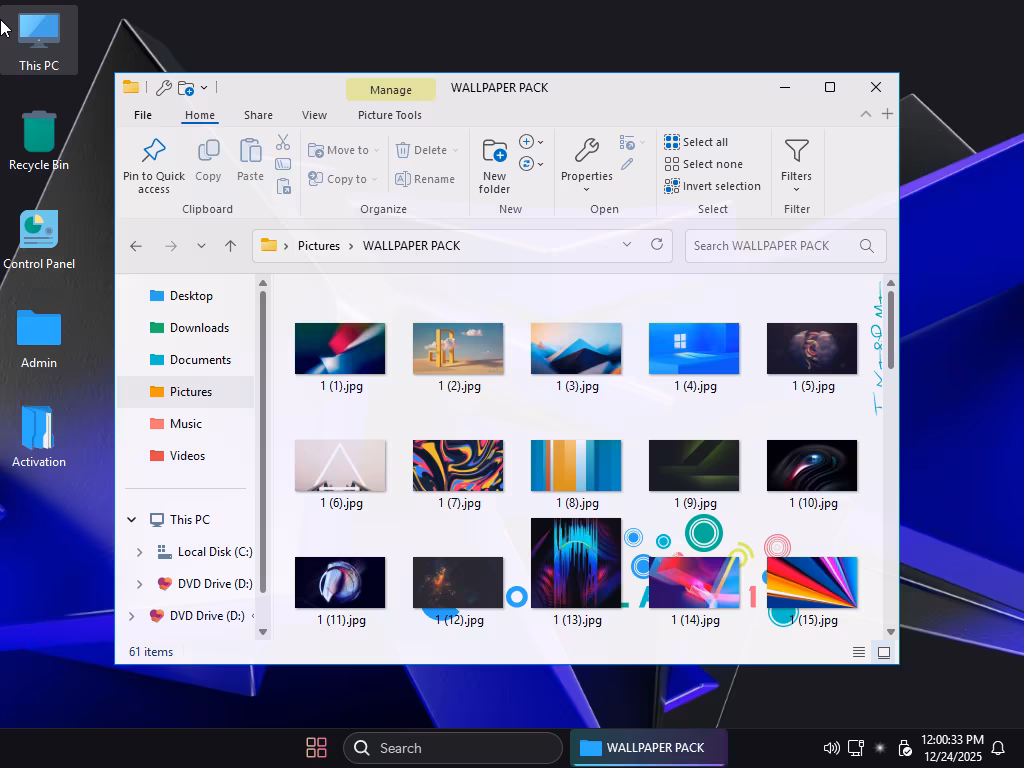The image size is (1024, 768).
Task: Refresh the current folder view
Action: click(657, 245)
